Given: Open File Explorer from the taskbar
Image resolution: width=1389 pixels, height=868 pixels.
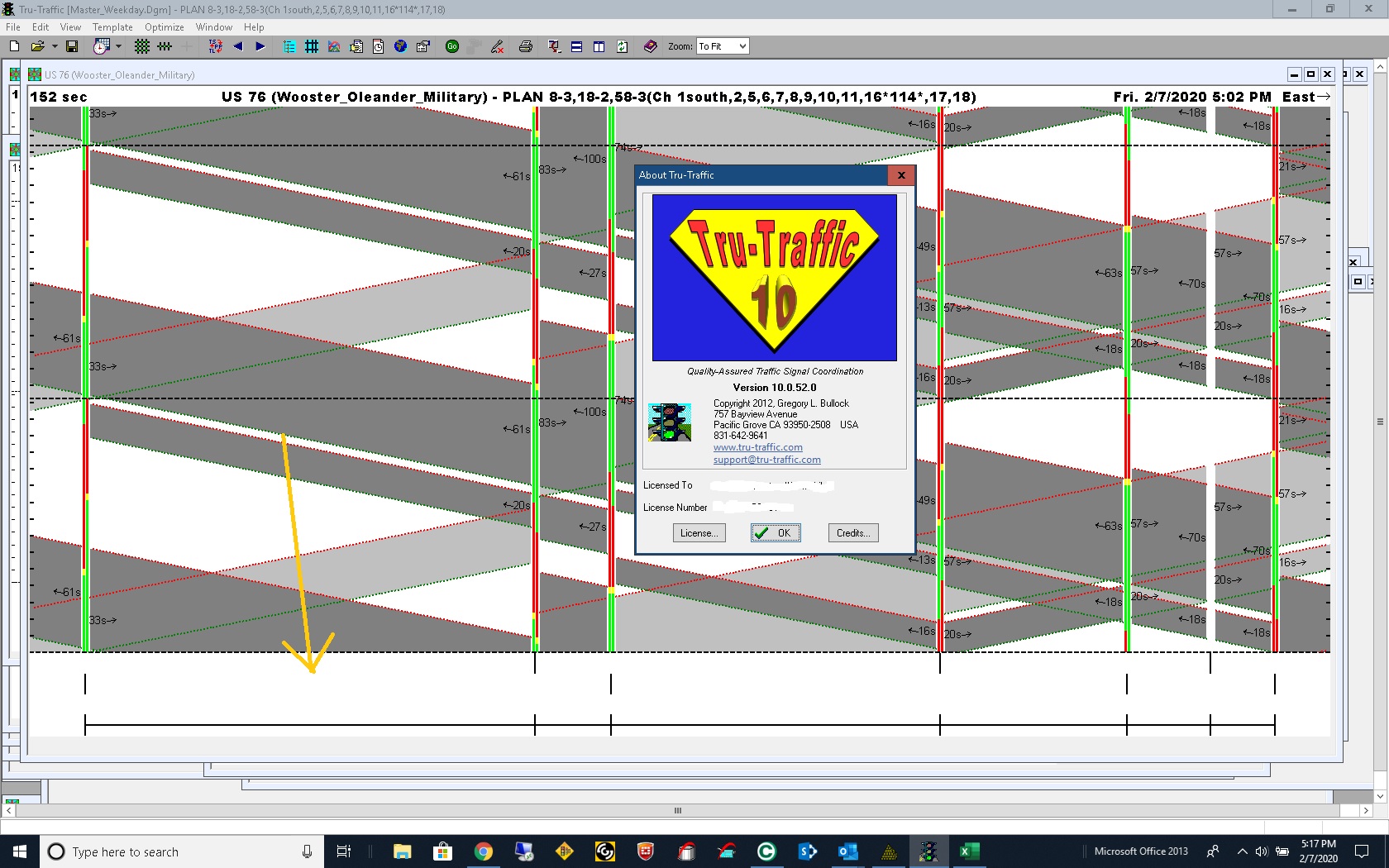Looking at the screenshot, I should click(x=403, y=851).
